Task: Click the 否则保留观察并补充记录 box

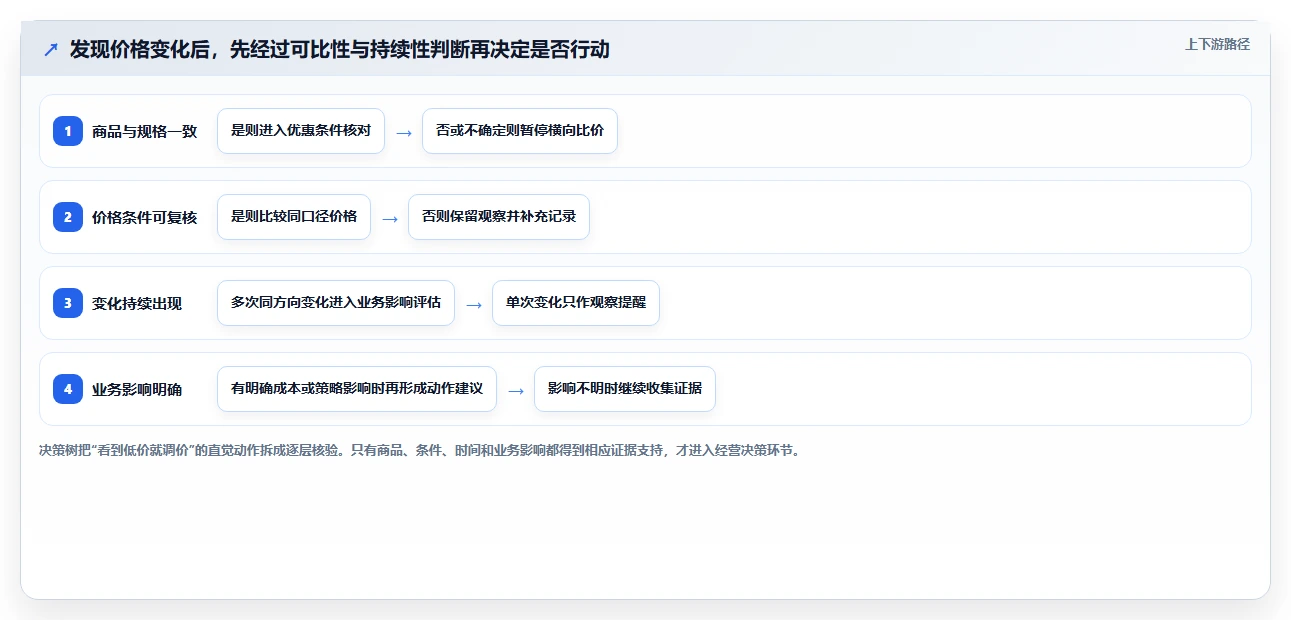Action: pyautogui.click(x=499, y=217)
